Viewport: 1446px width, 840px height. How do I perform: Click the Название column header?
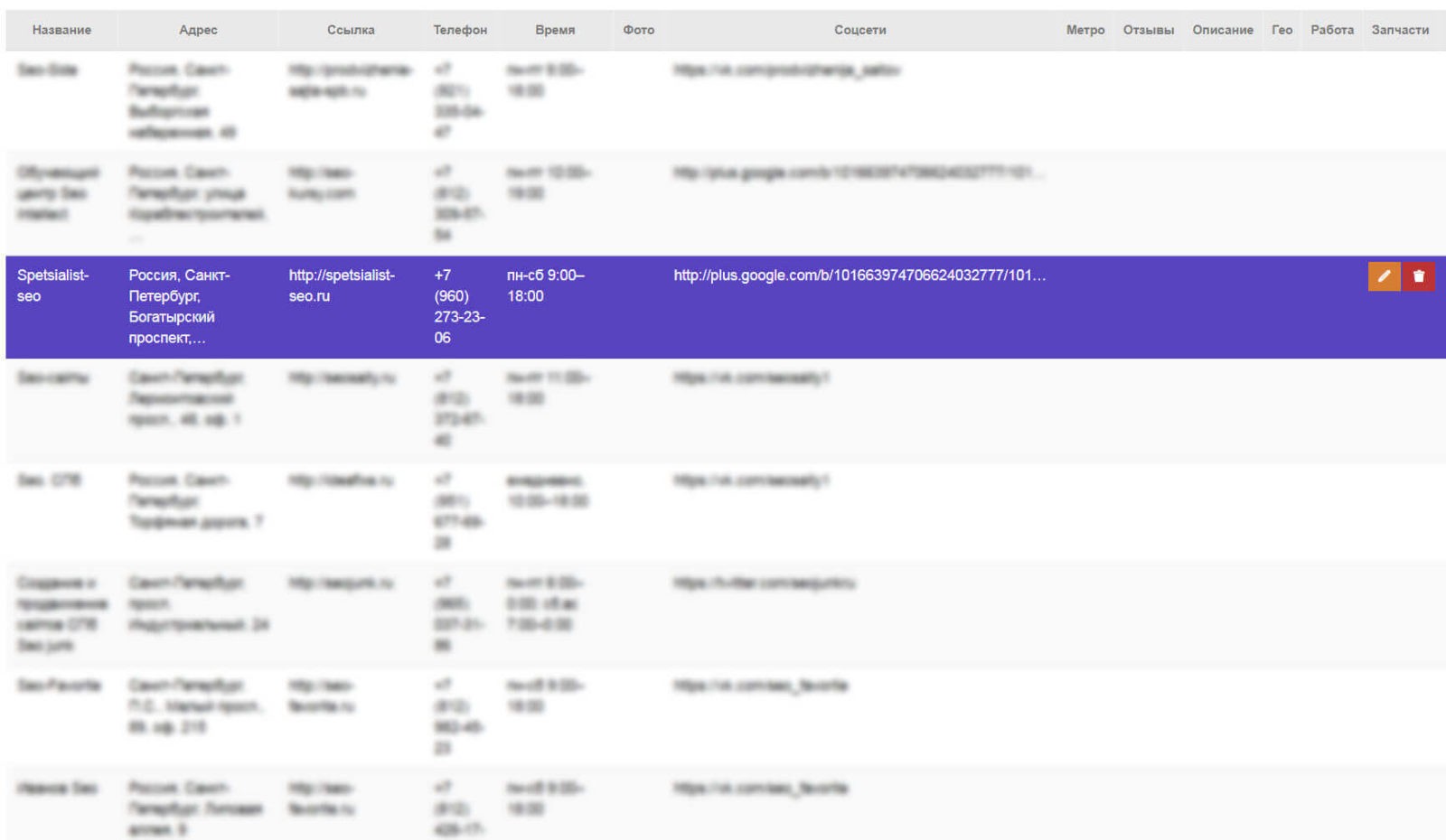click(x=61, y=30)
